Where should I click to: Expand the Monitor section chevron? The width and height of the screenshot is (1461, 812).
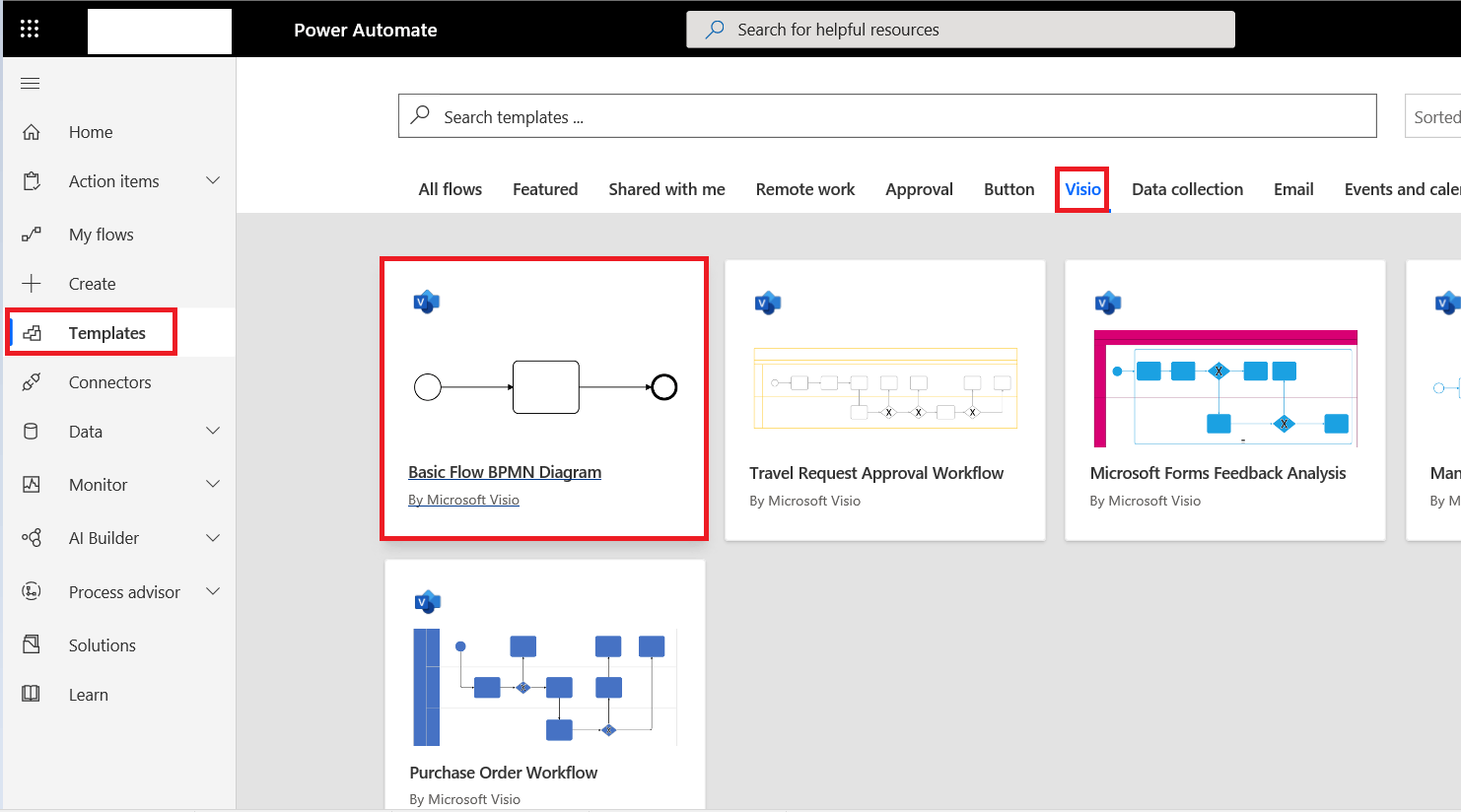click(x=213, y=484)
